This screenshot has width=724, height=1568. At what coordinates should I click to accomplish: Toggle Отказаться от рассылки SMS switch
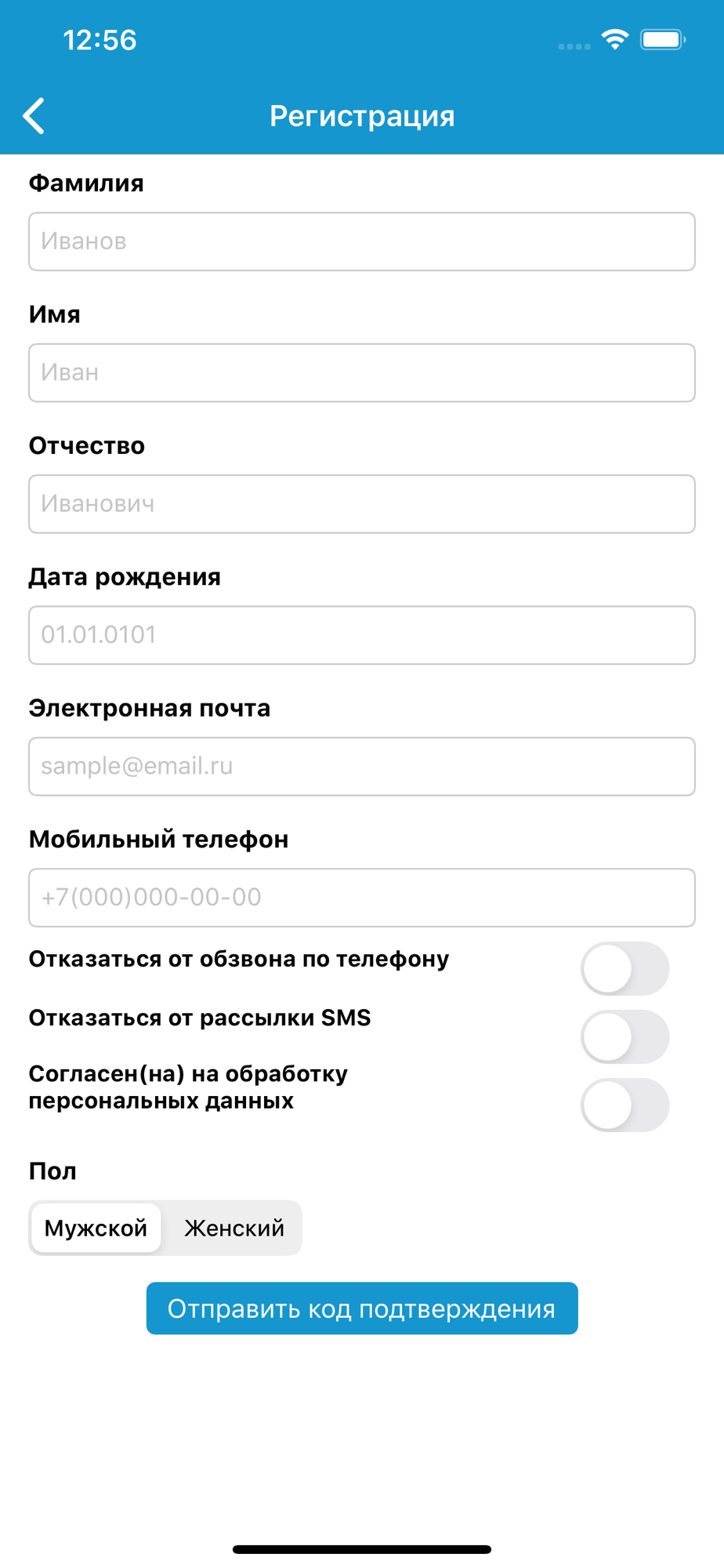coord(624,1036)
